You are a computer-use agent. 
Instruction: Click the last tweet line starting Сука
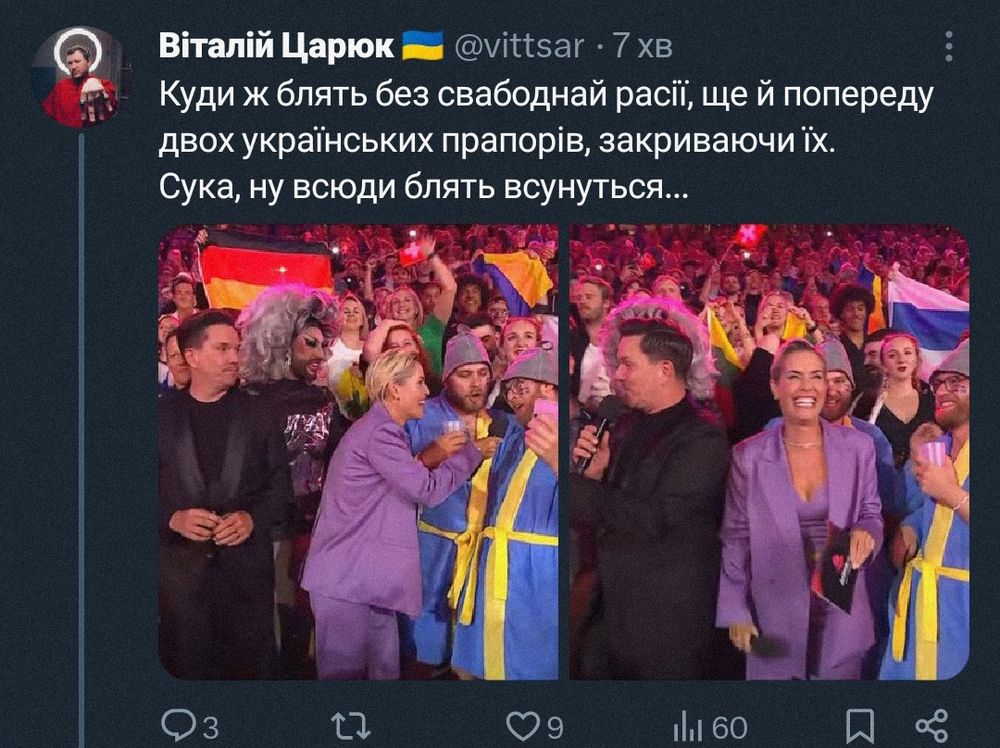(423, 187)
